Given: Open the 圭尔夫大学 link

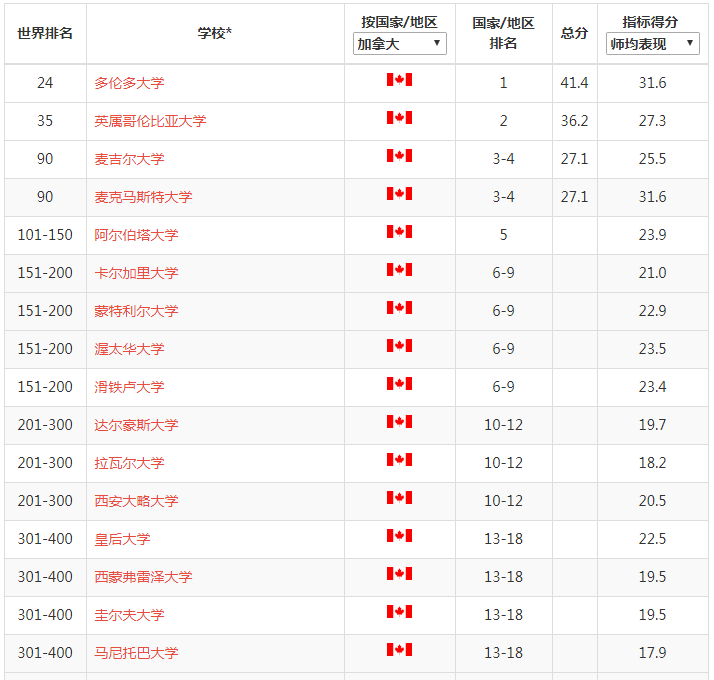Looking at the screenshot, I should [129, 616].
